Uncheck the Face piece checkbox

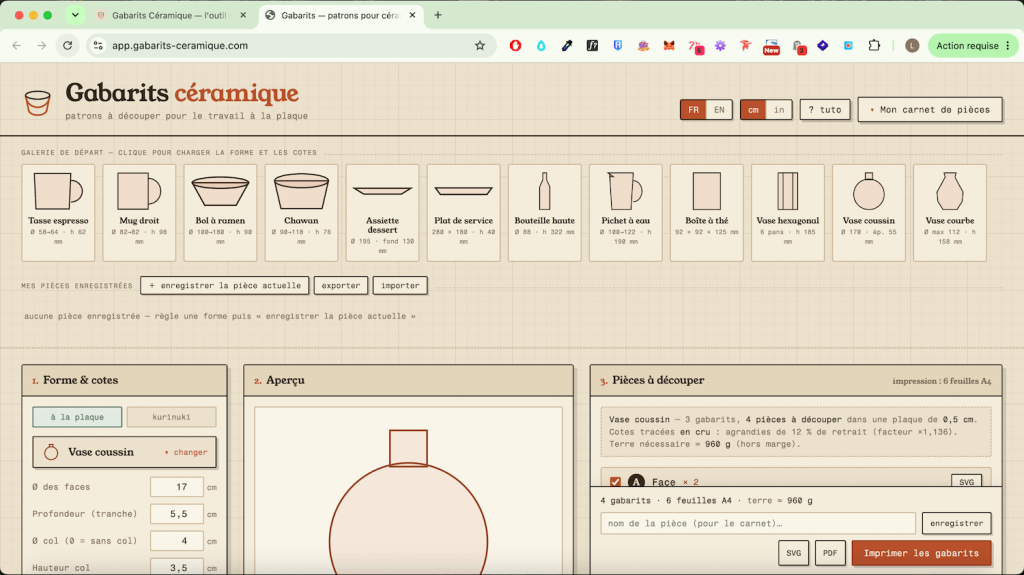click(615, 482)
